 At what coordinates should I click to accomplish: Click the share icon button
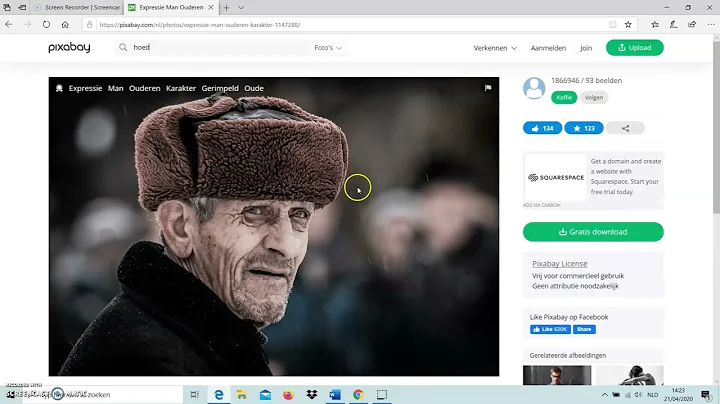[625, 128]
